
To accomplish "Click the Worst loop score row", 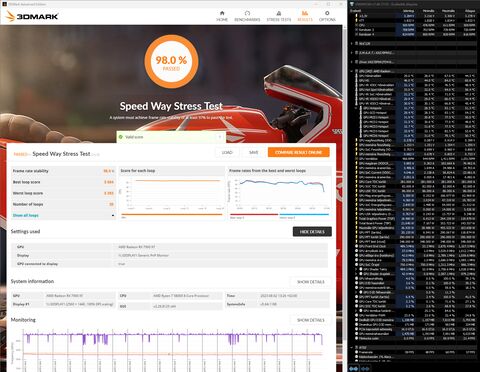I will click(x=63, y=193).
